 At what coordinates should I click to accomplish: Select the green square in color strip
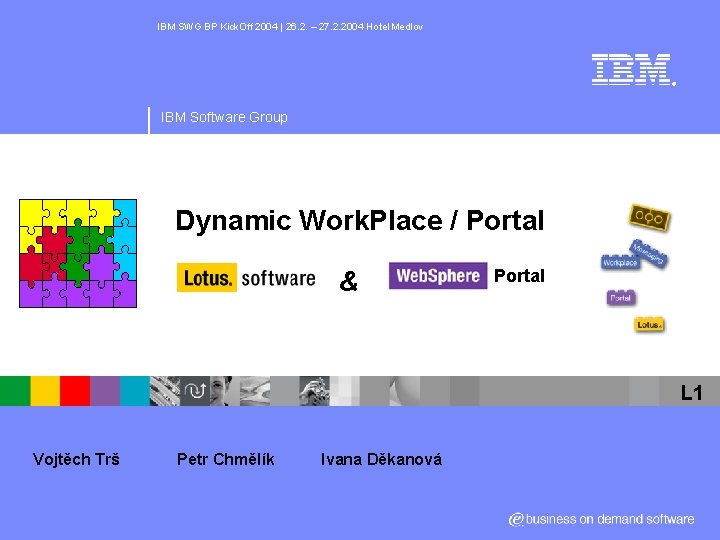coord(15,391)
